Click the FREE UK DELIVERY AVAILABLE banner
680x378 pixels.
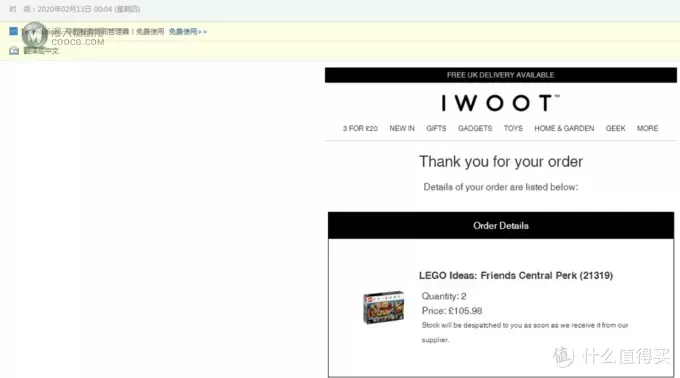500,75
